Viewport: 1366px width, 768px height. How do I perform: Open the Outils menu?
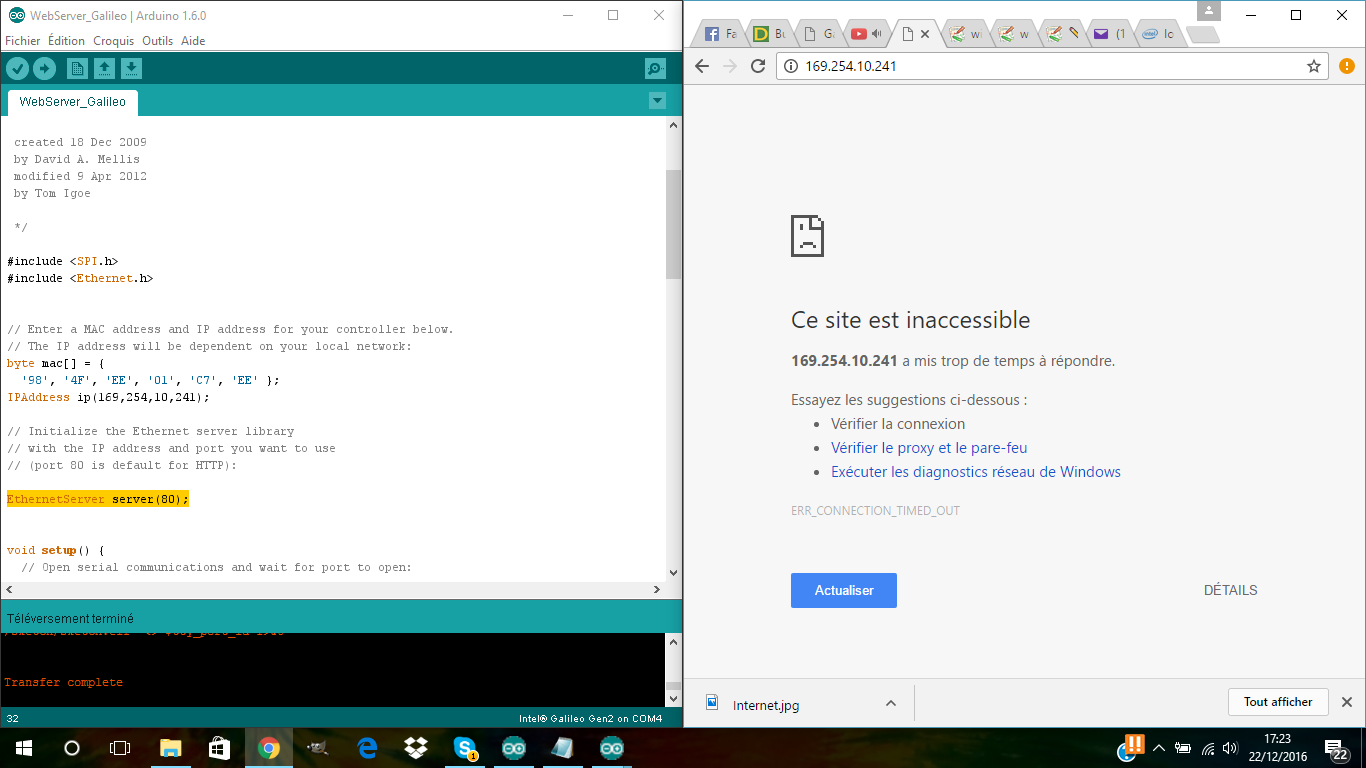[157, 41]
